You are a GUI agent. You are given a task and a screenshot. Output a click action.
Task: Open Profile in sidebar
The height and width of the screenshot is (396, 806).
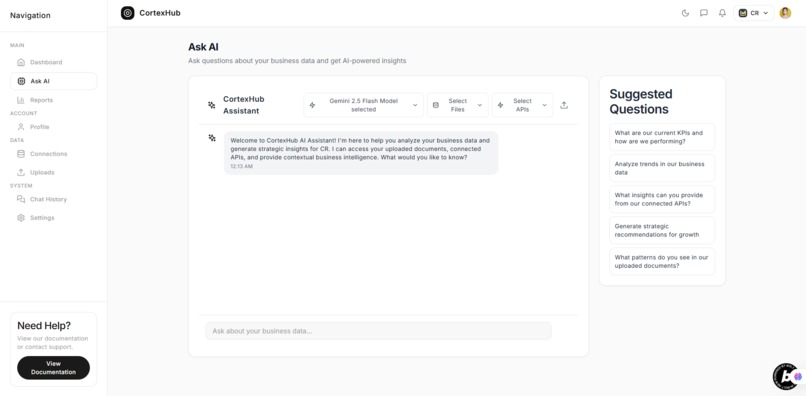(53, 127)
